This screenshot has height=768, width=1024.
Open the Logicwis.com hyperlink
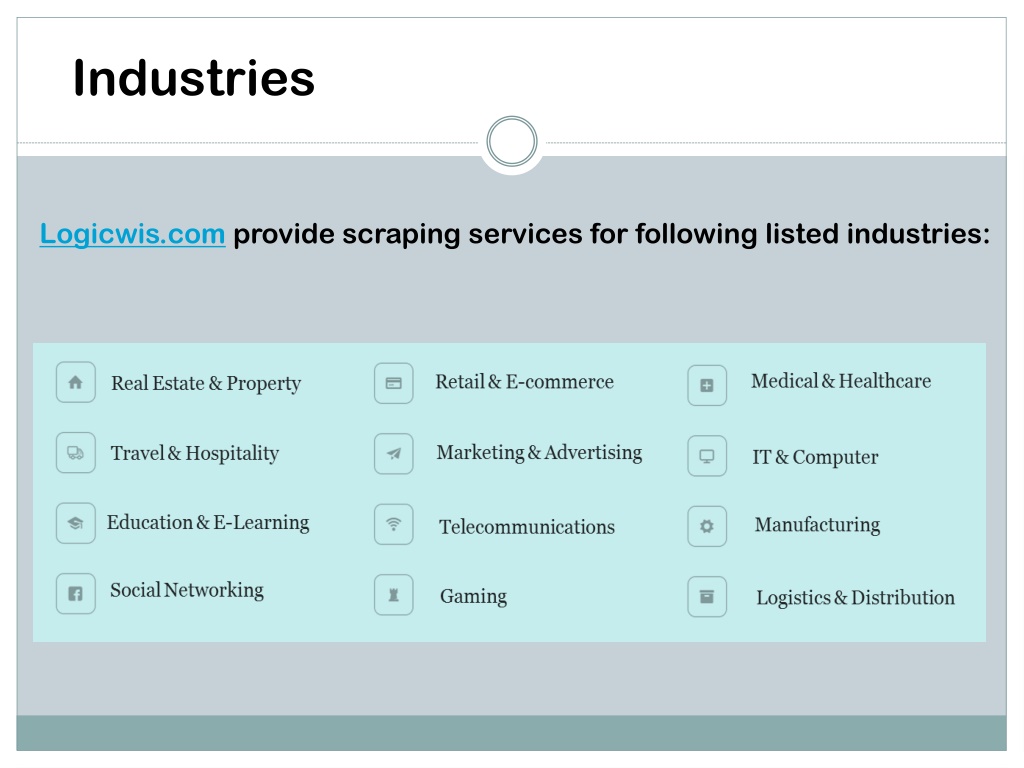(133, 234)
